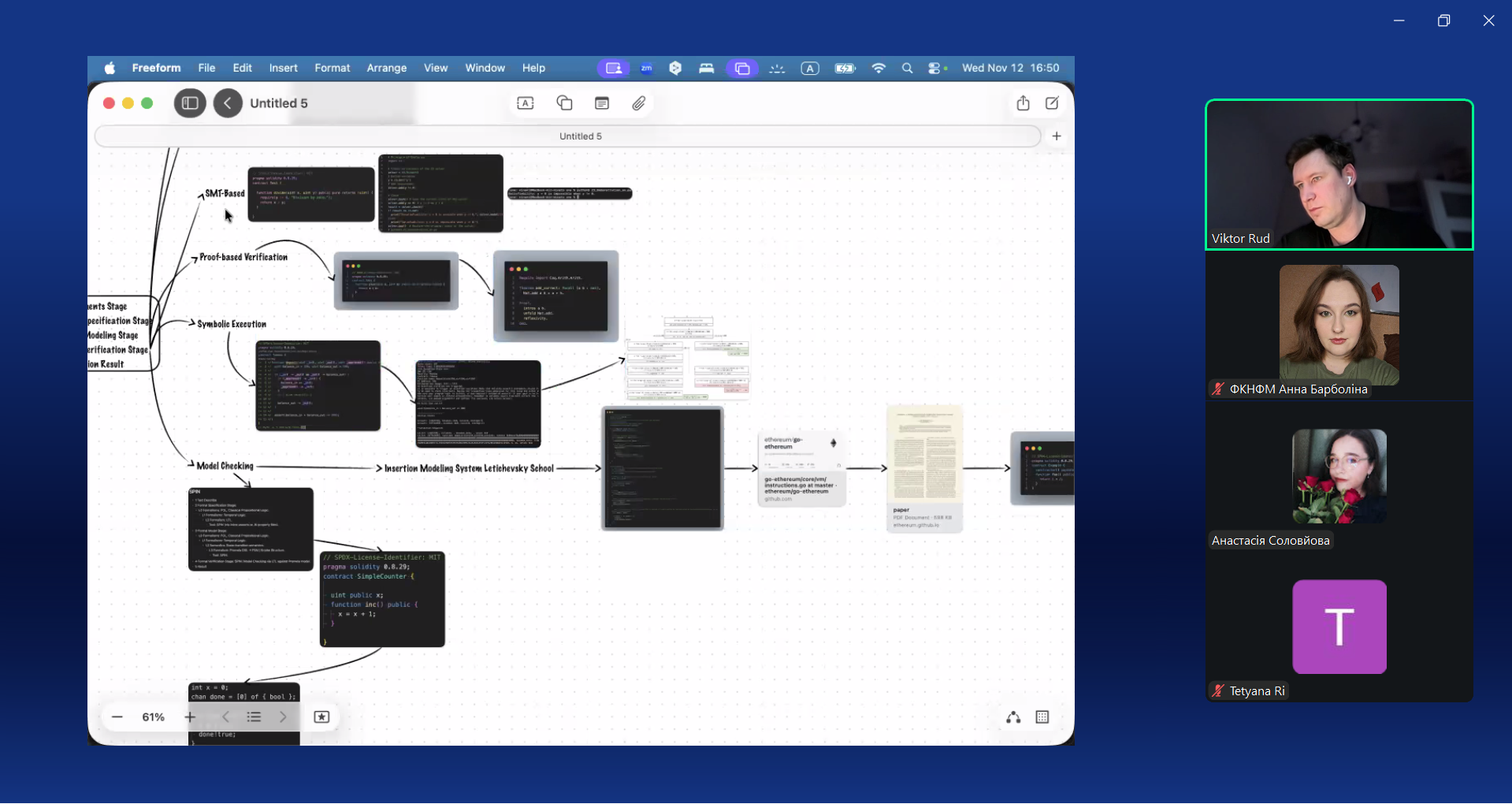Select Viktor Rud's video thumbnail
This screenshot has width=1512, height=804.
[x=1339, y=174]
